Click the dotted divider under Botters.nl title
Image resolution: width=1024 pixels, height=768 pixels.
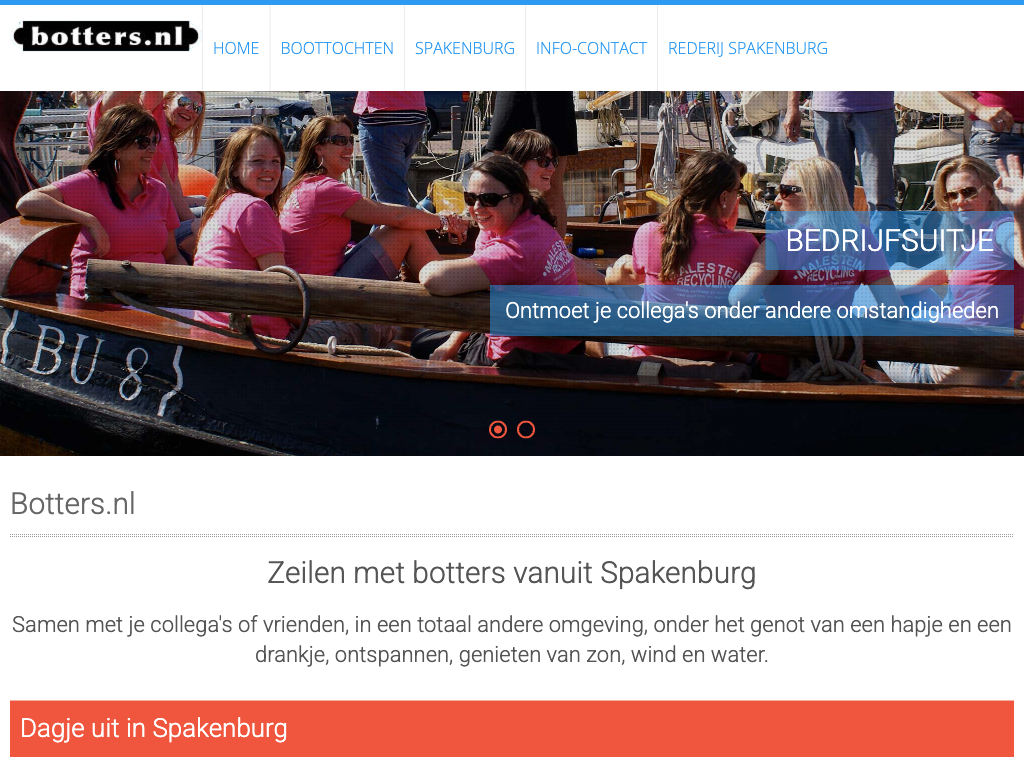coord(512,536)
